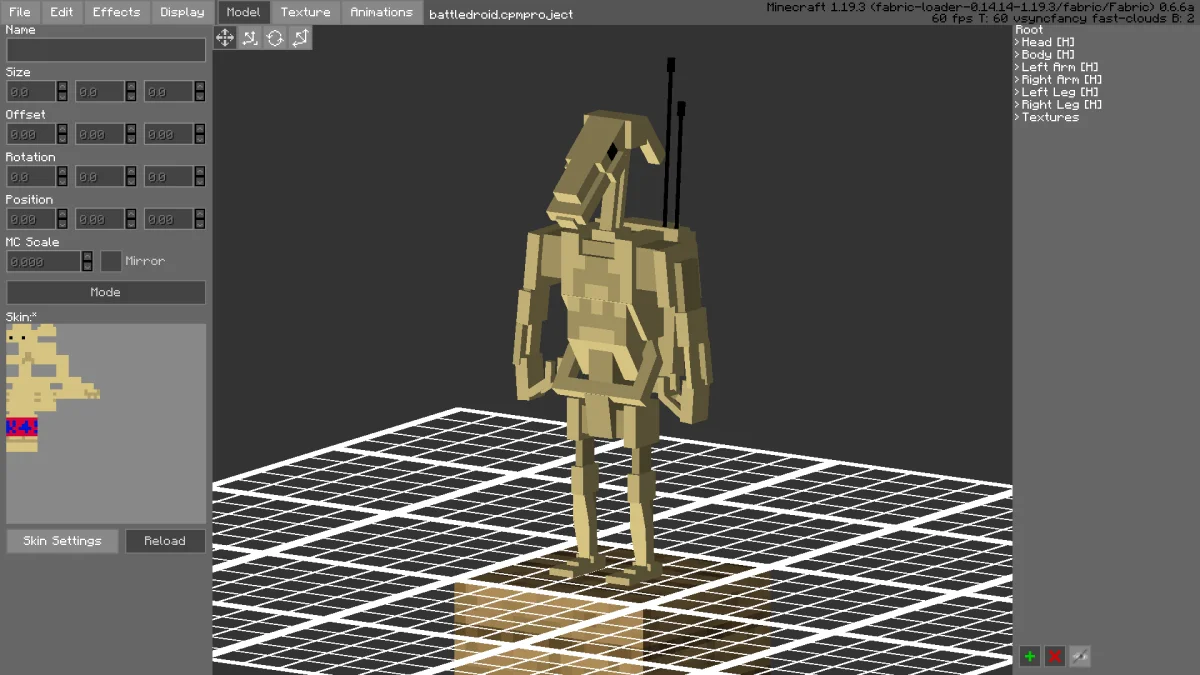Click the Rotation Y value field
The width and height of the screenshot is (1200, 675).
(100, 177)
